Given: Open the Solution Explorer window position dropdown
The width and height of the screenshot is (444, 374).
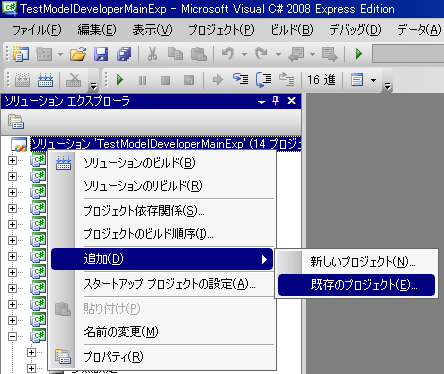Looking at the screenshot, I should tap(262, 101).
